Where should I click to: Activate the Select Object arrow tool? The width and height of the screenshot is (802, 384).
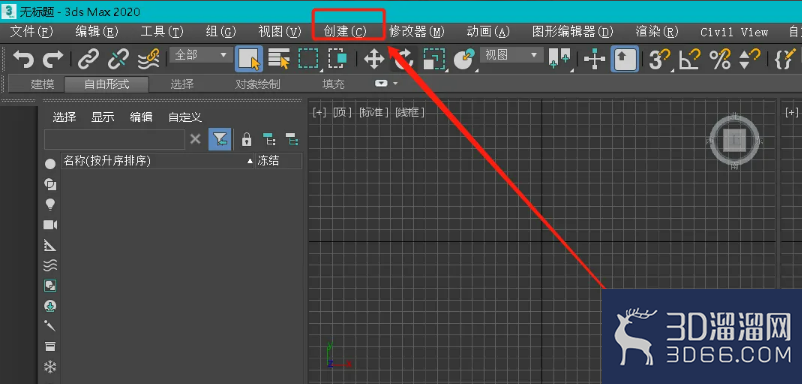coord(249,59)
